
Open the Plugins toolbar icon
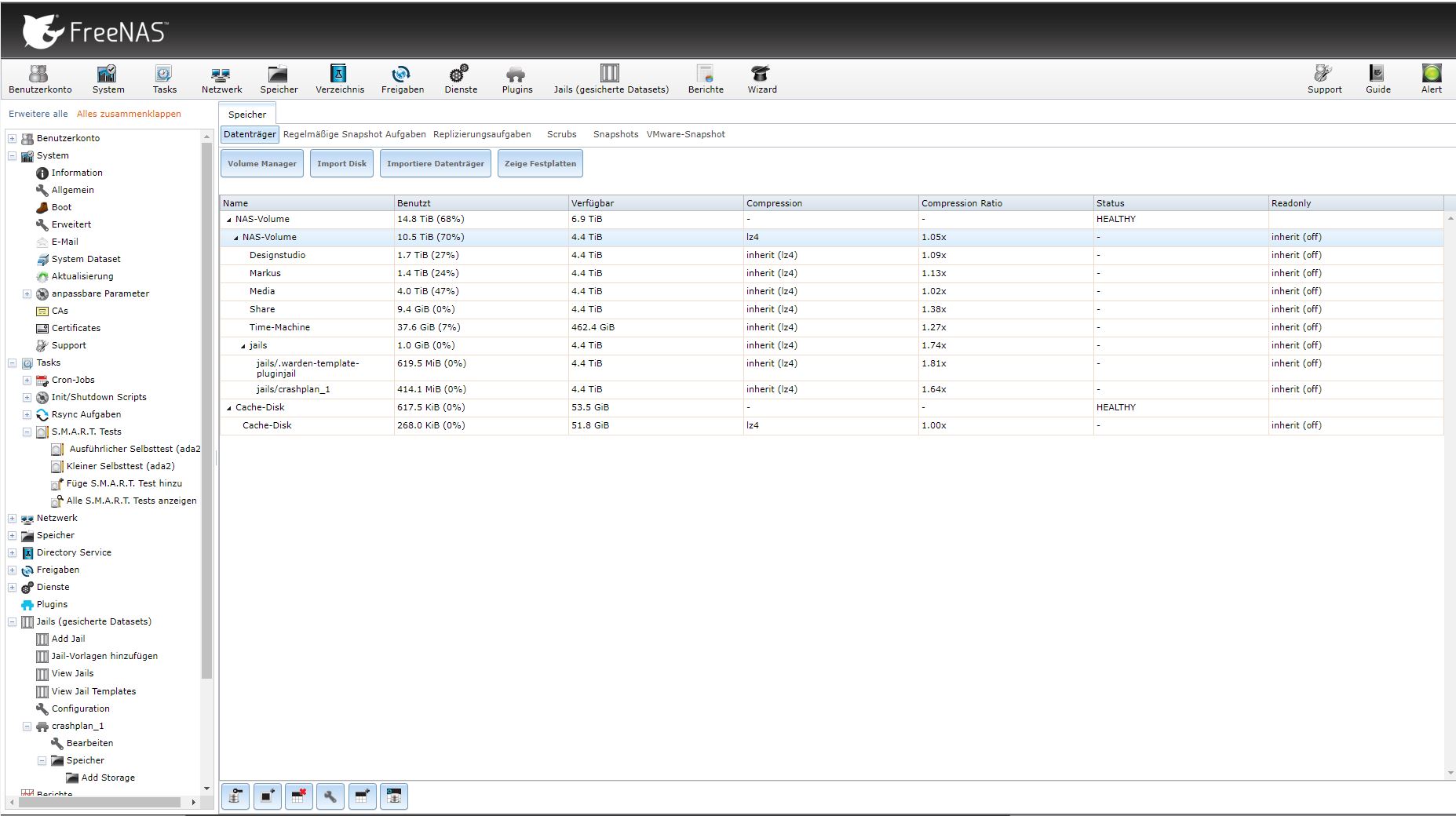(516, 74)
